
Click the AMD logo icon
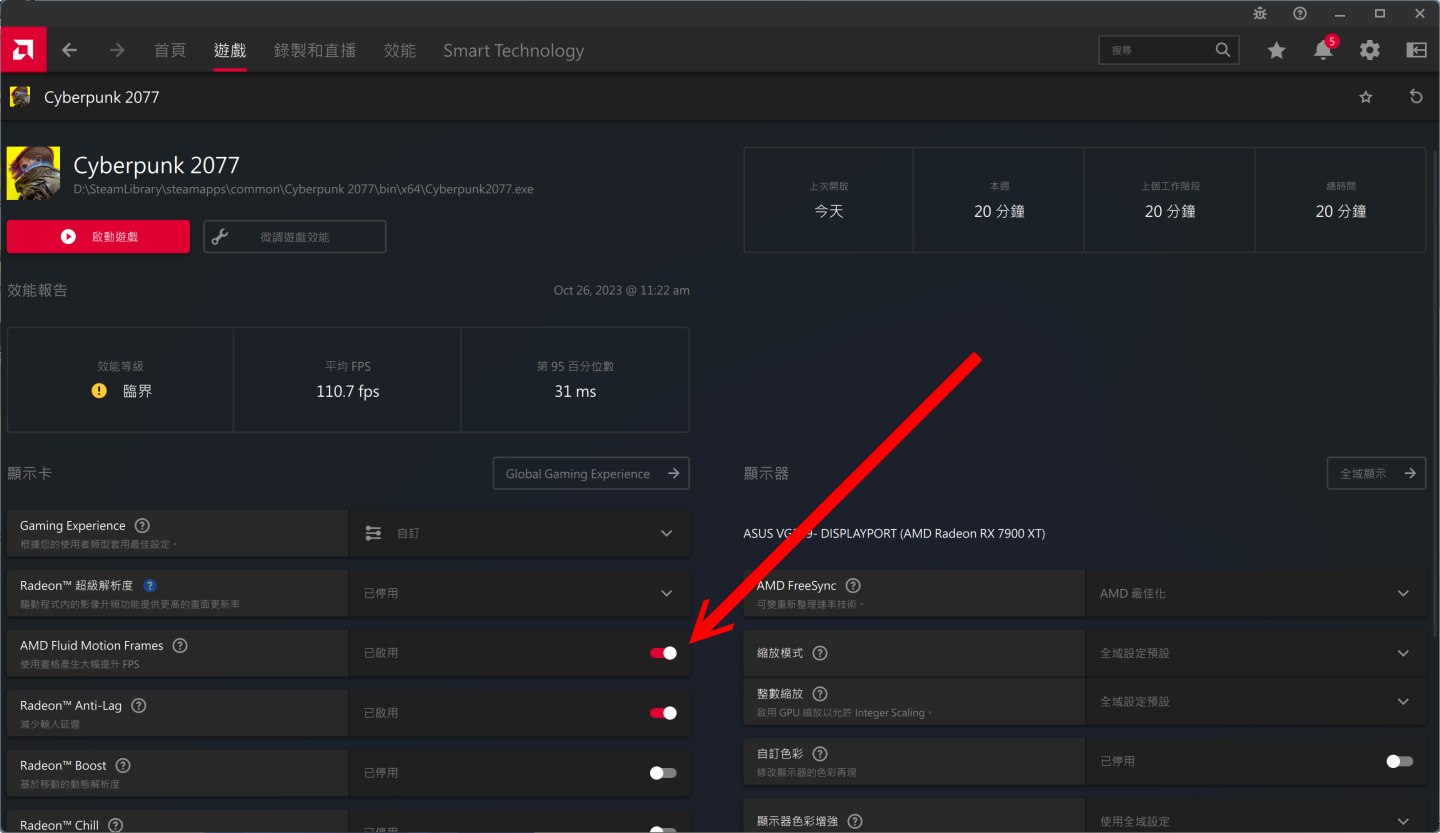(x=23, y=50)
